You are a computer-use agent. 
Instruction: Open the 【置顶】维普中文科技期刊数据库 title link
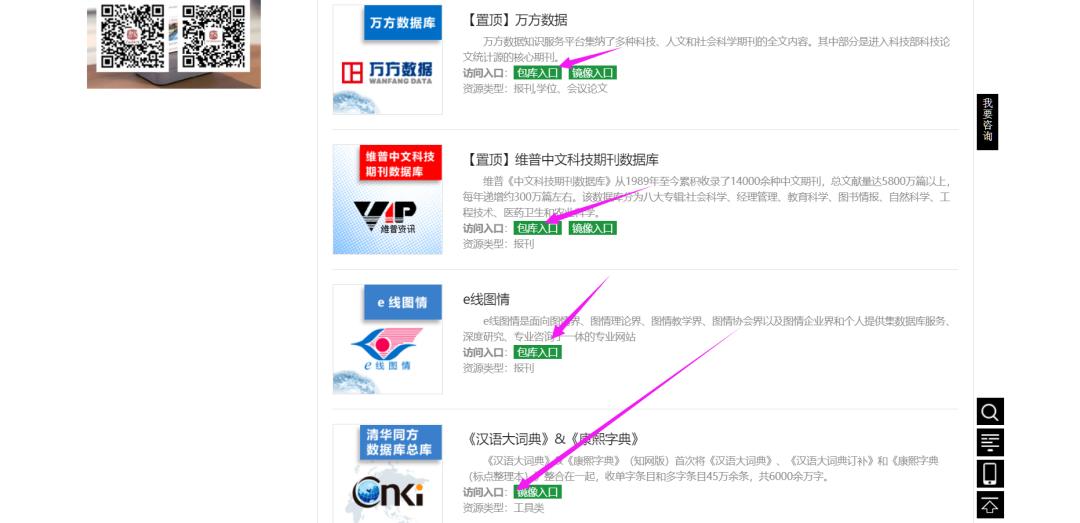click(x=561, y=160)
